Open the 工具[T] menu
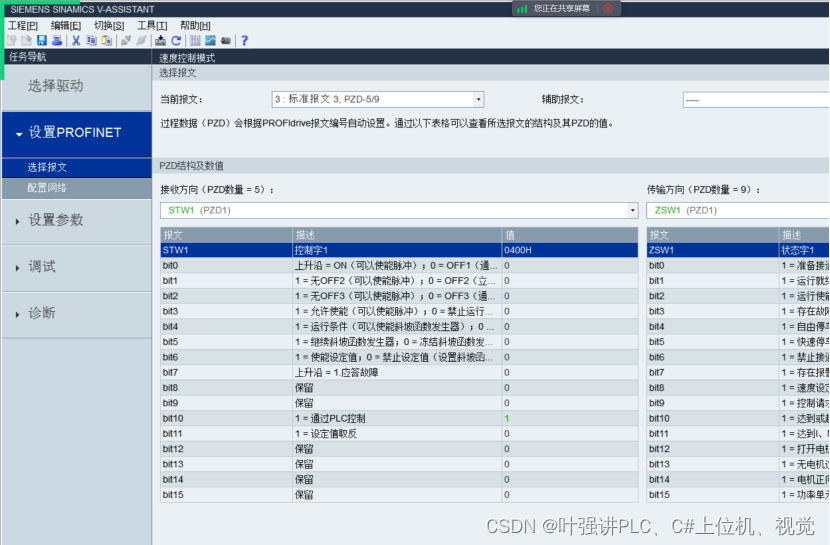The width and height of the screenshot is (830, 545). point(152,25)
